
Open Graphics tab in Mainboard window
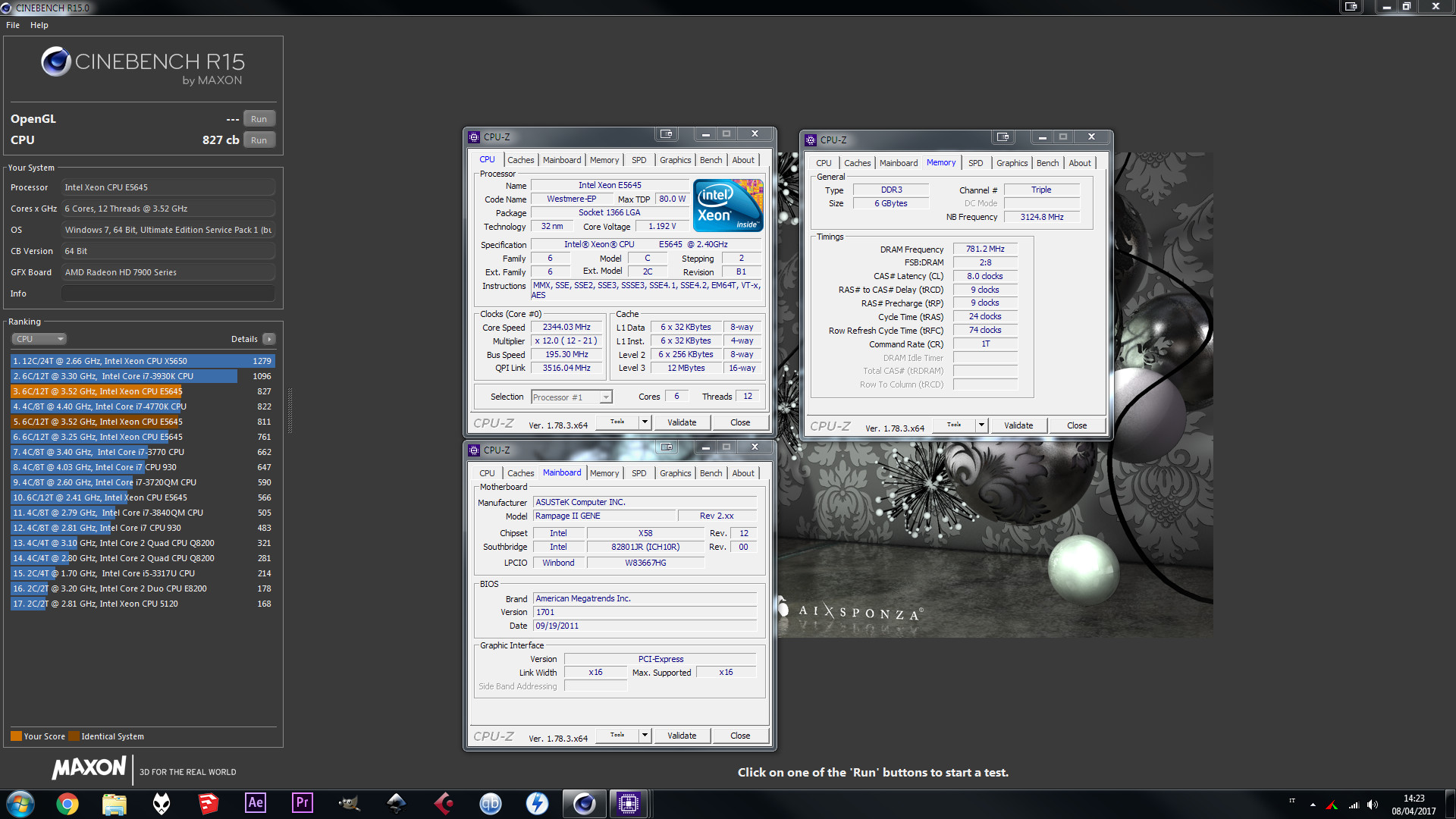point(675,473)
